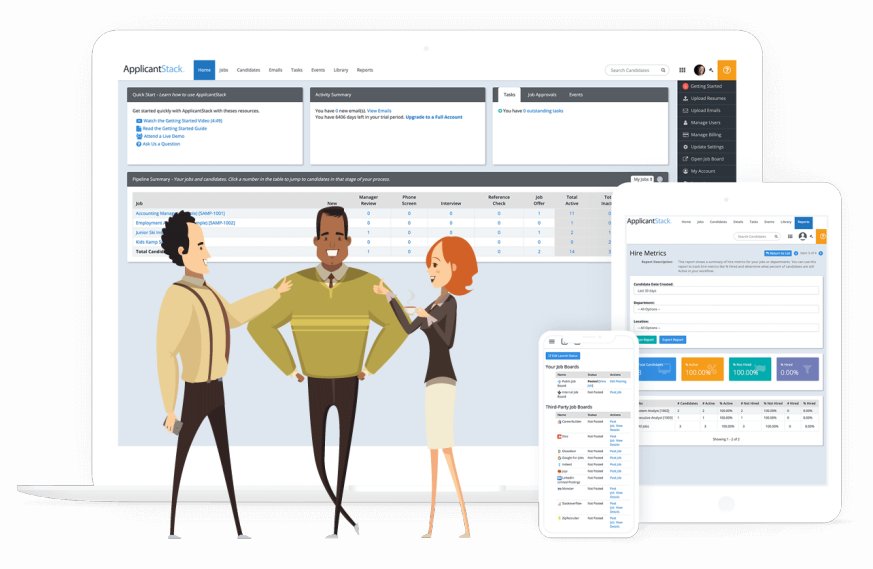Click the Open Job Board external-link icon
This screenshot has height=569, width=873.
(x=685, y=159)
